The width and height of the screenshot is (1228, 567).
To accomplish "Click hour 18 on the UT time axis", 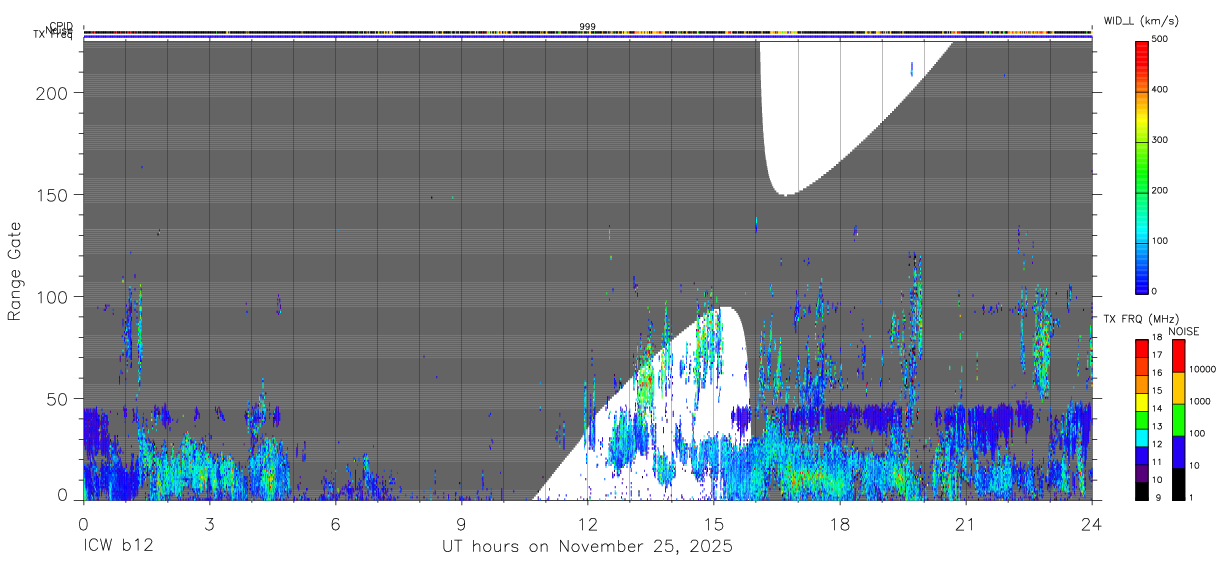I will pos(839,523).
